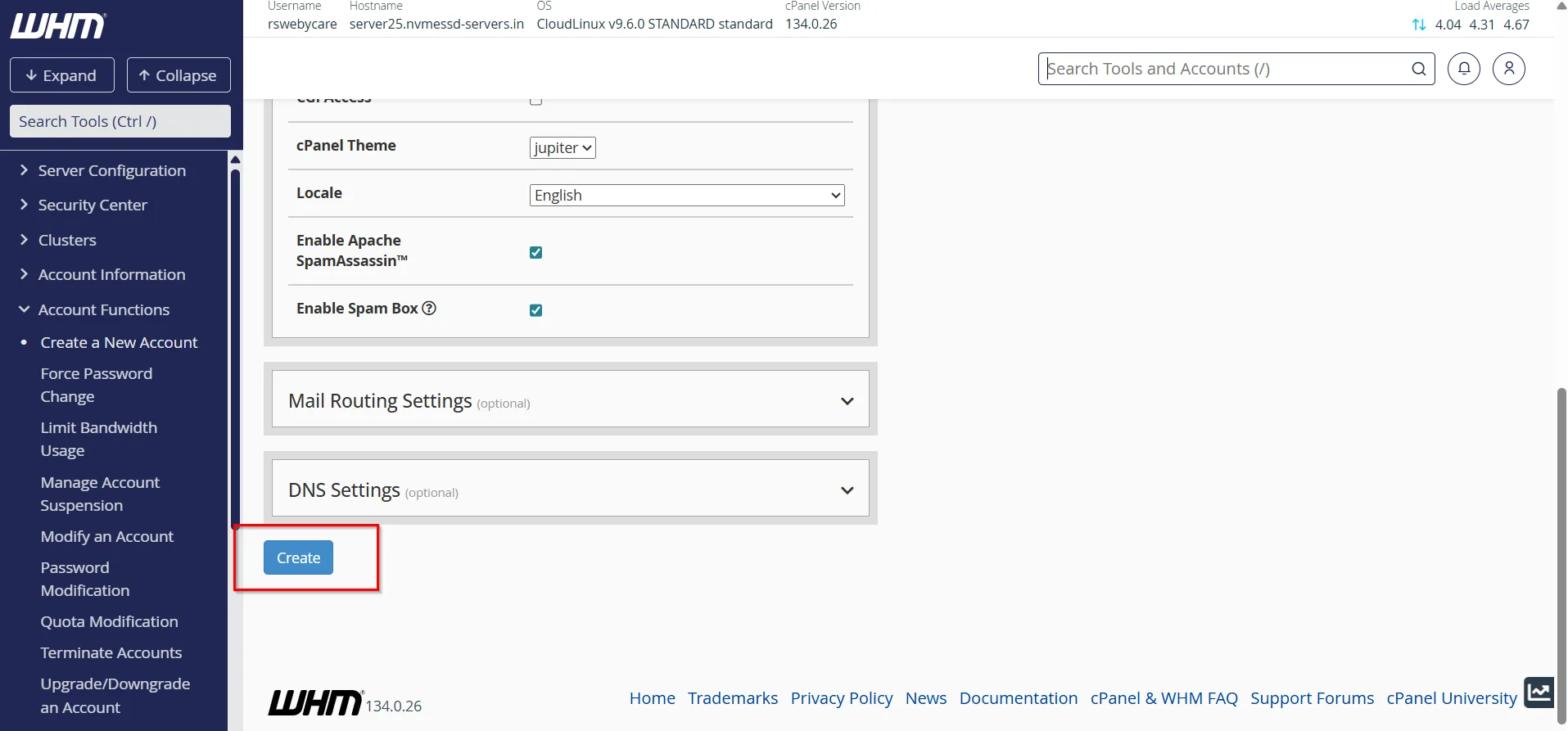Click hostname server25.nvmessd-servers.in text
The width and height of the screenshot is (1568, 731).
pos(436,24)
